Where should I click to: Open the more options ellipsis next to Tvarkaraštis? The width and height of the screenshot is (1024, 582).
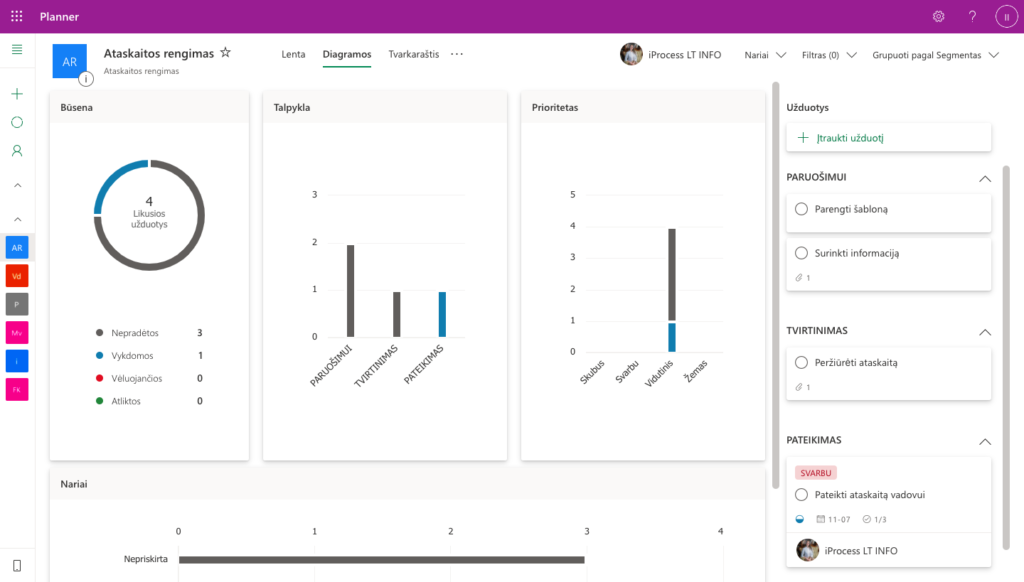pyautogui.click(x=457, y=54)
